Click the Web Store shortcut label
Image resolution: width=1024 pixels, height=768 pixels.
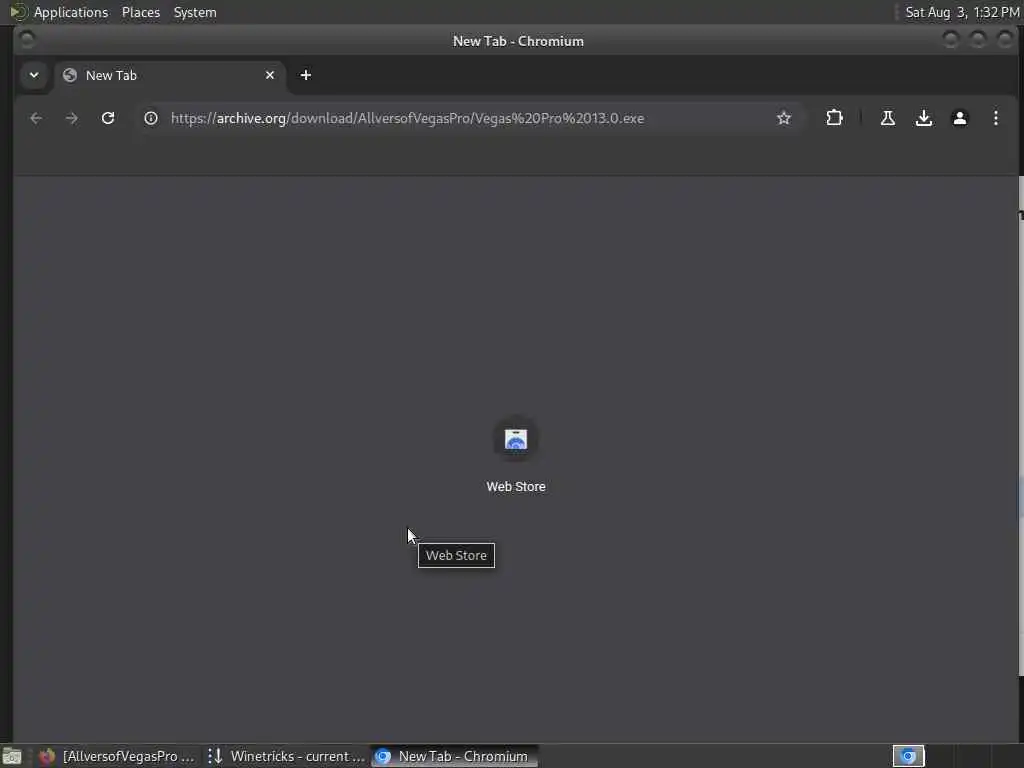(515, 487)
